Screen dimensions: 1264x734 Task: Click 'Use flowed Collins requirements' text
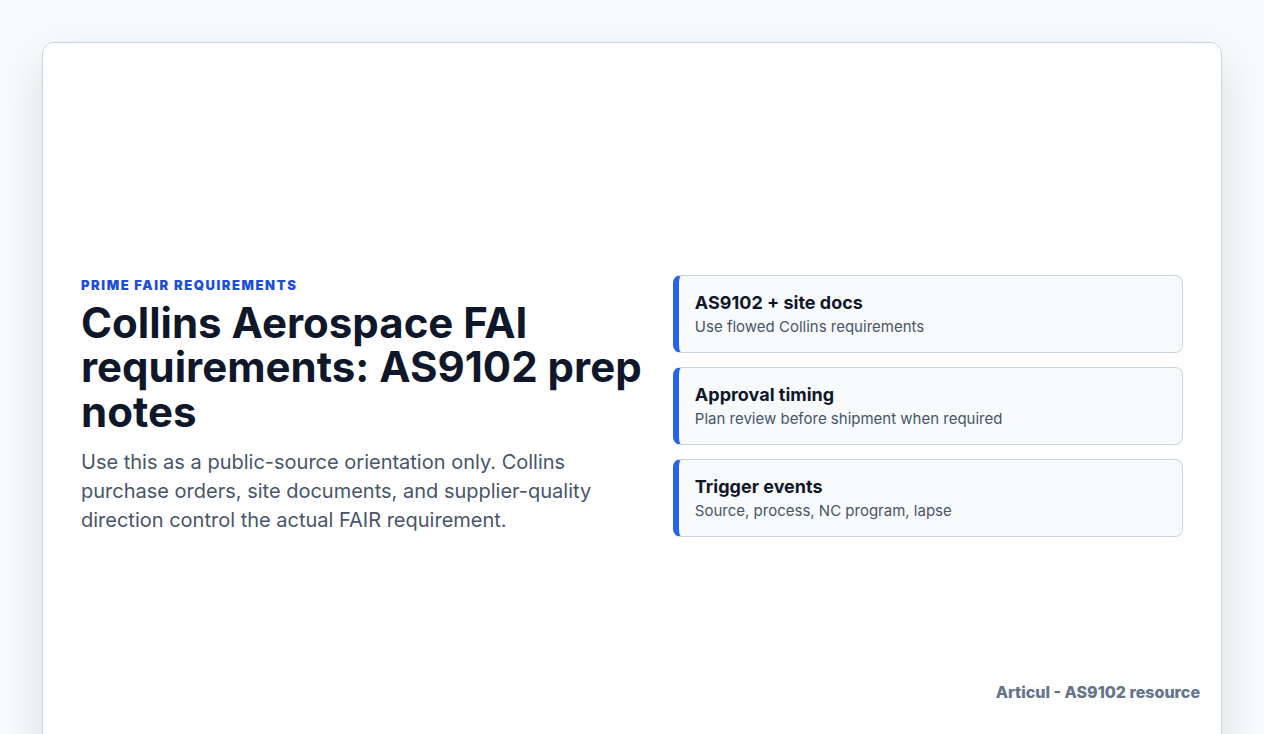tap(809, 327)
